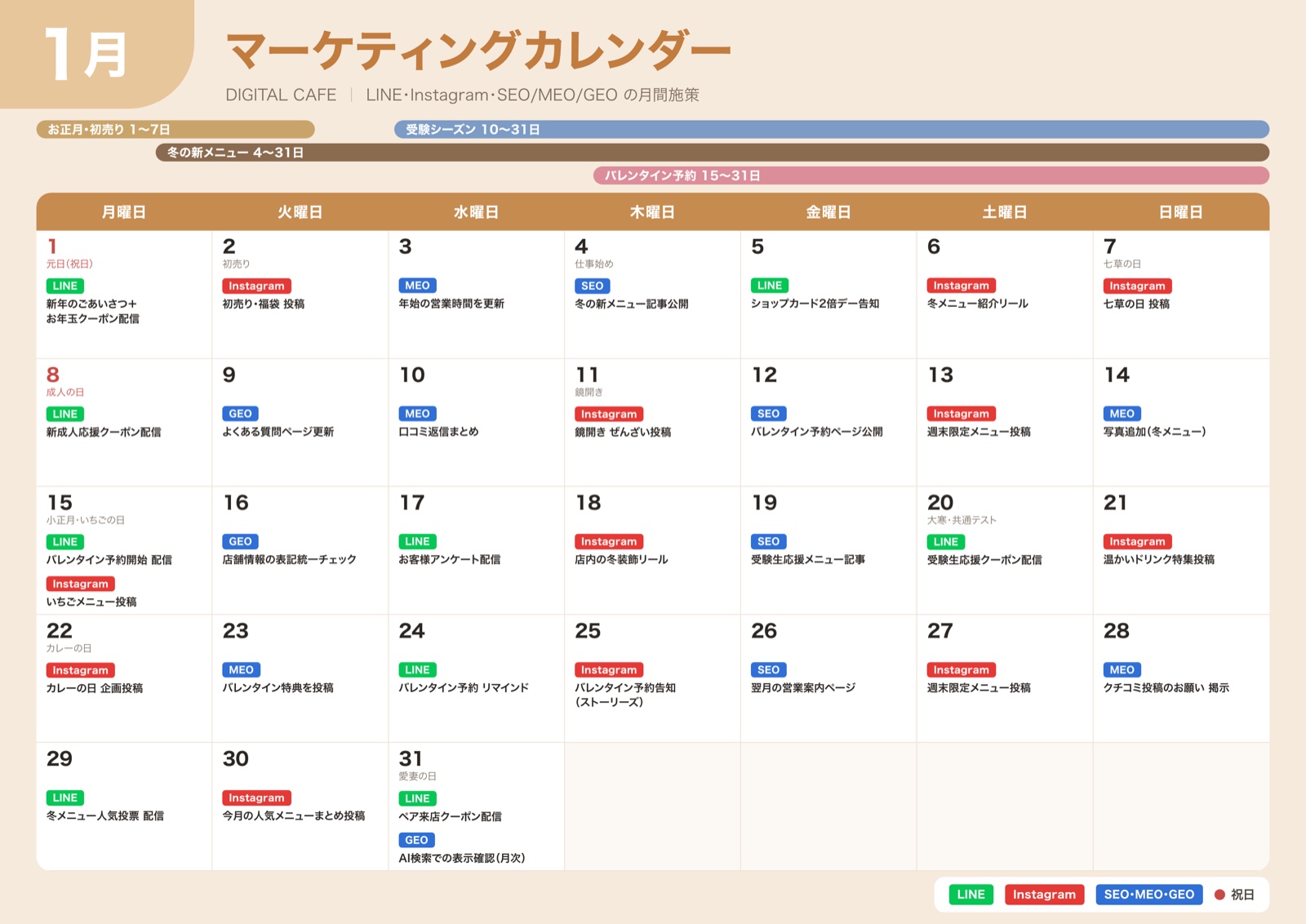Click 新年のごあいさつ+ お年玉クーポン配信 entry

tap(92, 311)
